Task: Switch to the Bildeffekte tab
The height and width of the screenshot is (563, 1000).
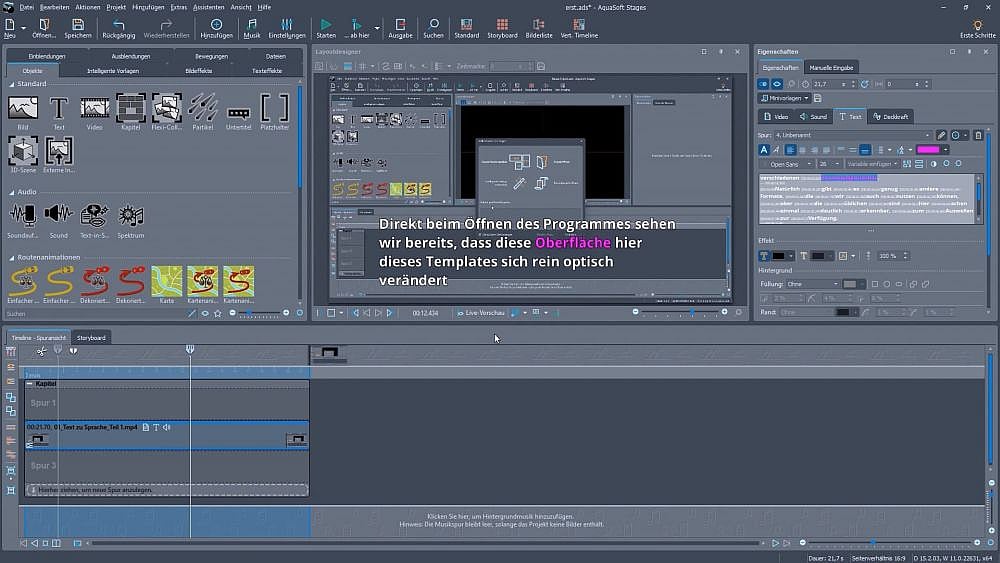Action: pyautogui.click(x=198, y=71)
